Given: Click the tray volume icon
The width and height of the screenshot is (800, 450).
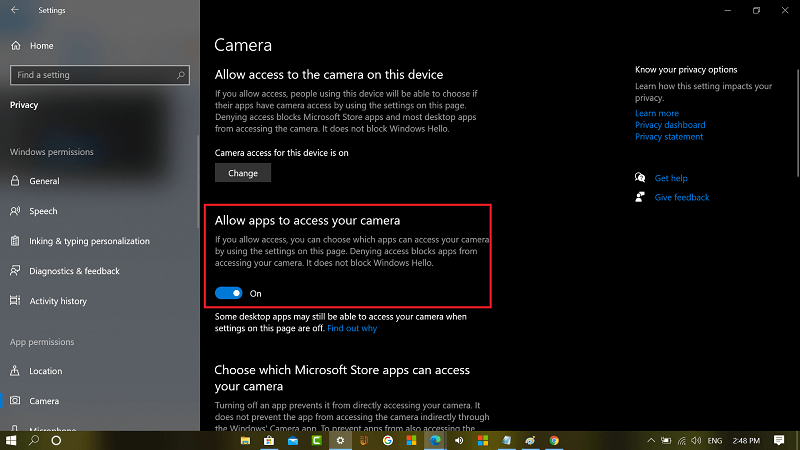Looking at the screenshot, I should [x=696, y=440].
